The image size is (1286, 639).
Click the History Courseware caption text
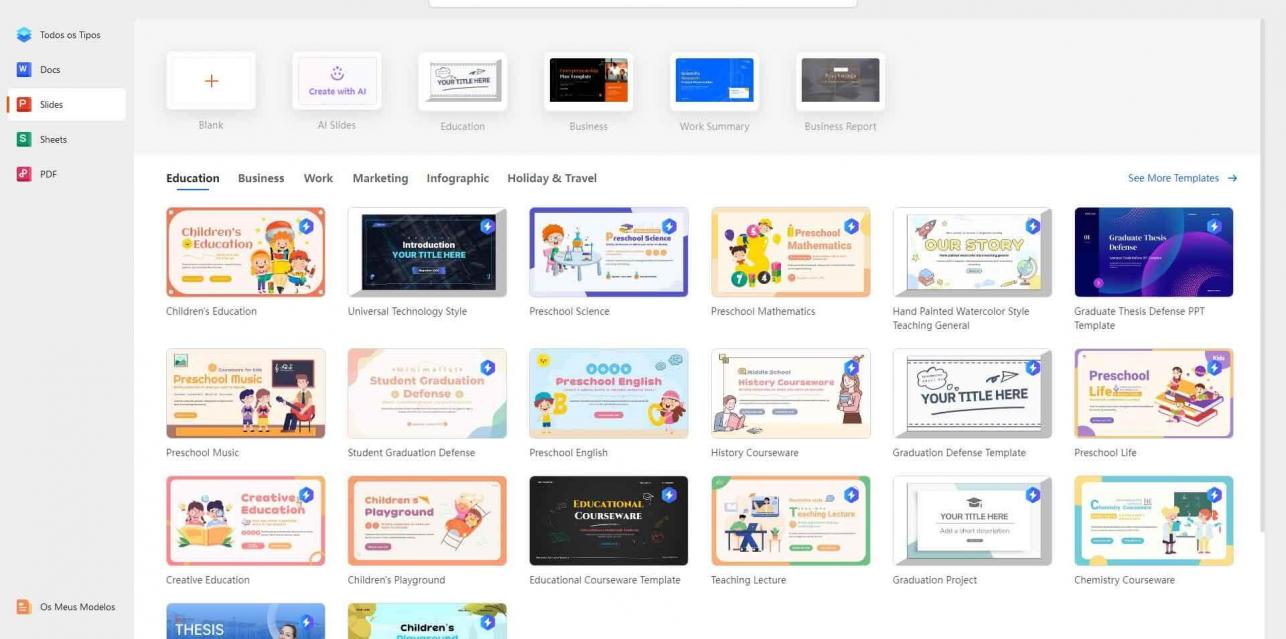tap(755, 452)
